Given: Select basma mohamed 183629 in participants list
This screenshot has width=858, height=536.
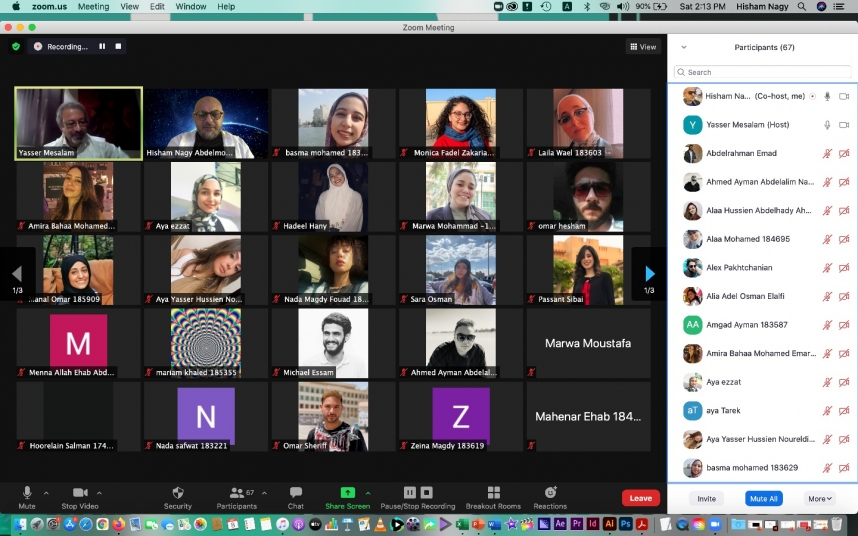Looking at the screenshot, I should click(x=762, y=468).
